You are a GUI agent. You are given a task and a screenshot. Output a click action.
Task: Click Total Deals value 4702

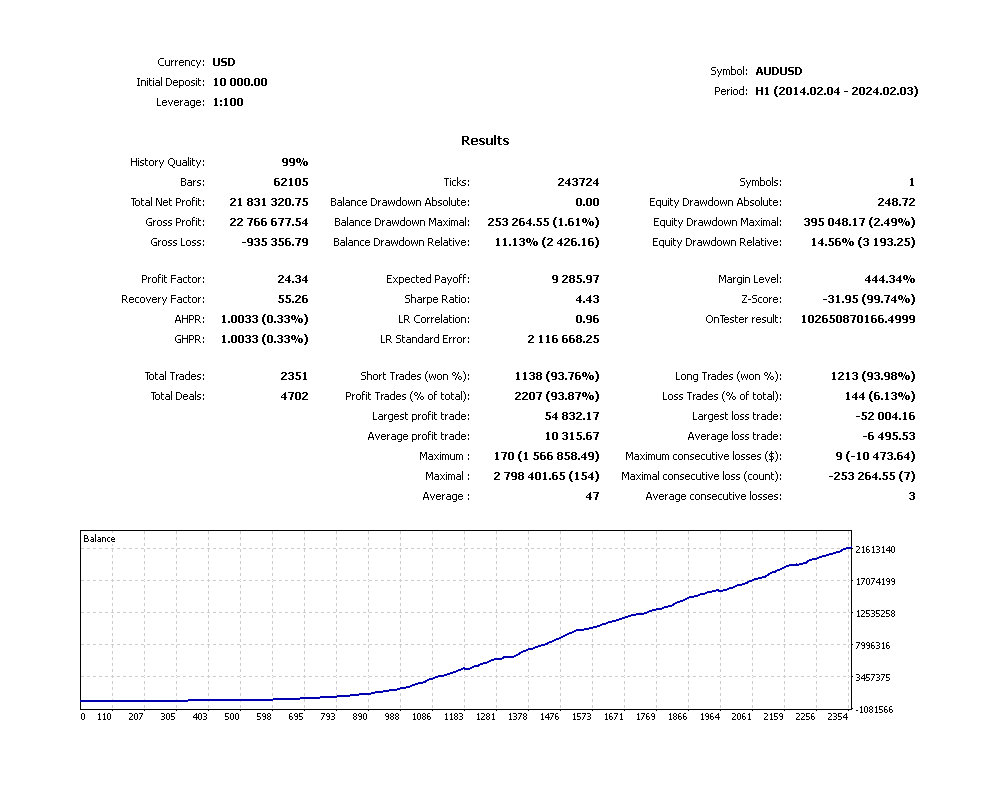pyautogui.click(x=294, y=396)
